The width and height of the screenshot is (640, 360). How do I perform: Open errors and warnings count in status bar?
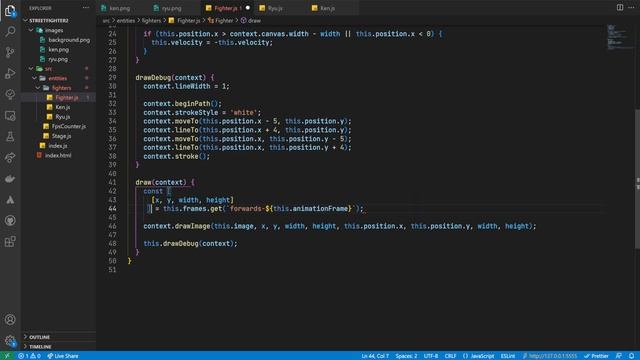click(x=29, y=356)
